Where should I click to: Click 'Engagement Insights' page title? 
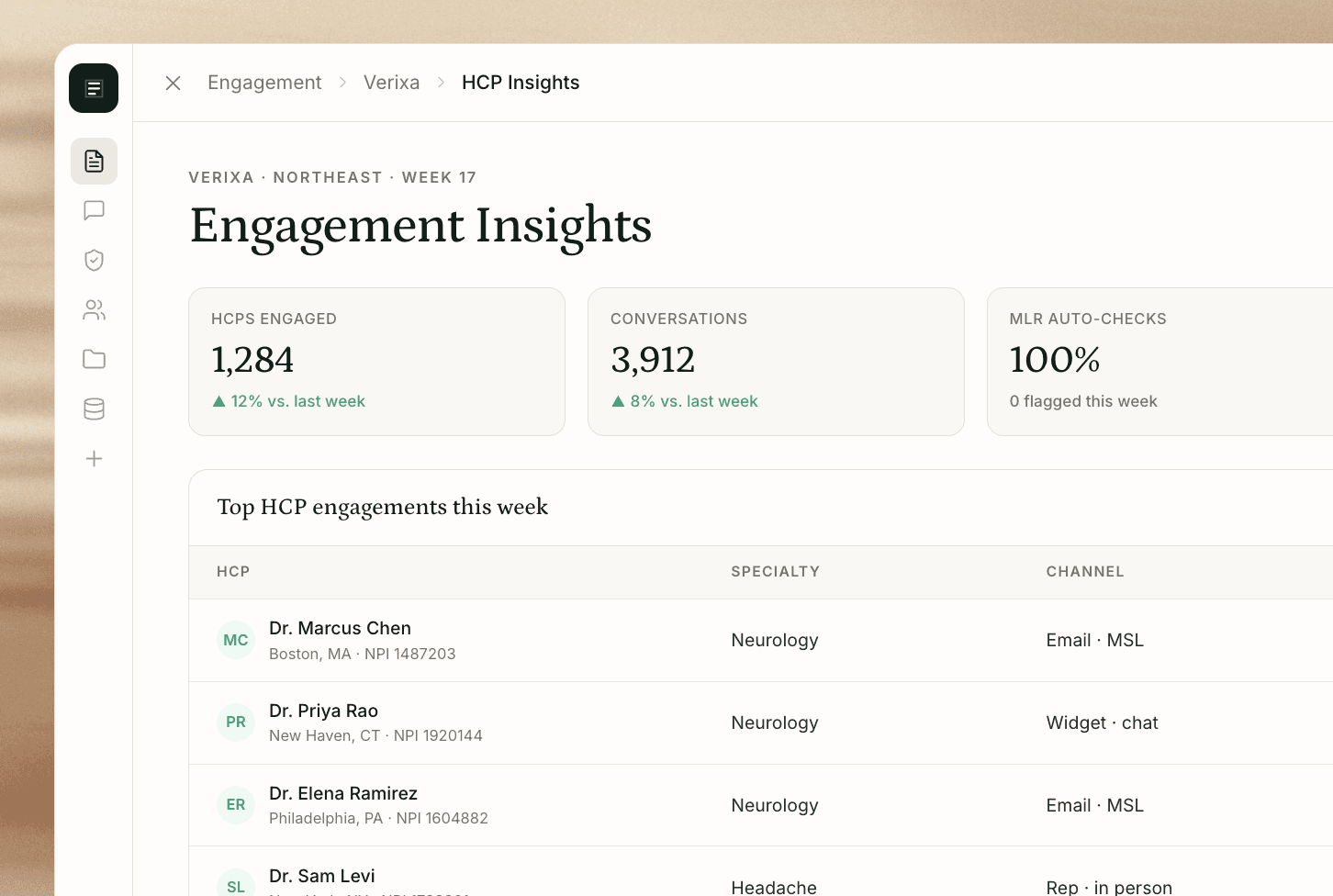coord(420,226)
